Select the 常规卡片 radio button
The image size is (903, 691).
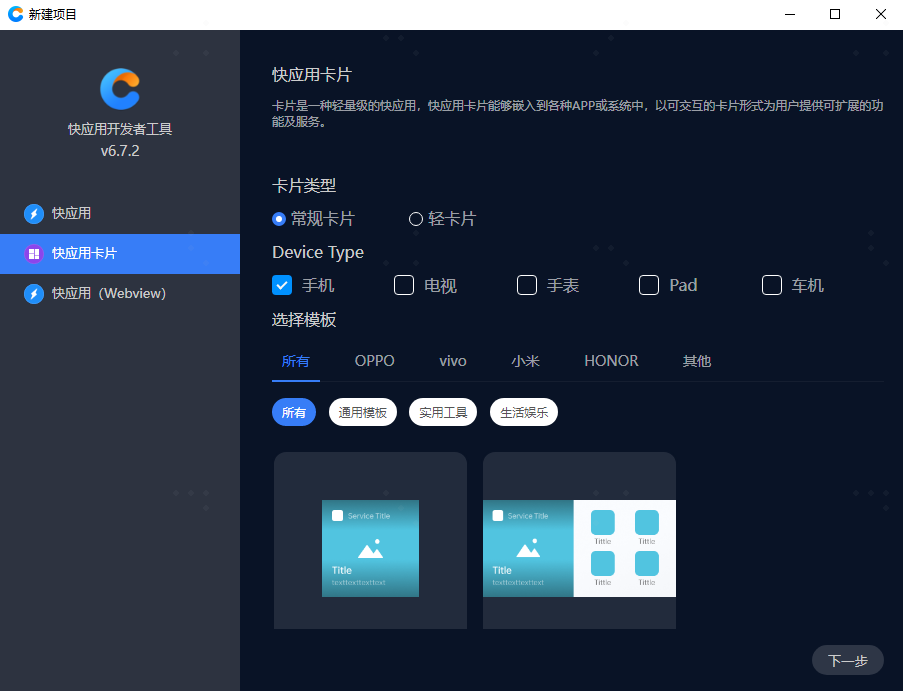coord(279,219)
